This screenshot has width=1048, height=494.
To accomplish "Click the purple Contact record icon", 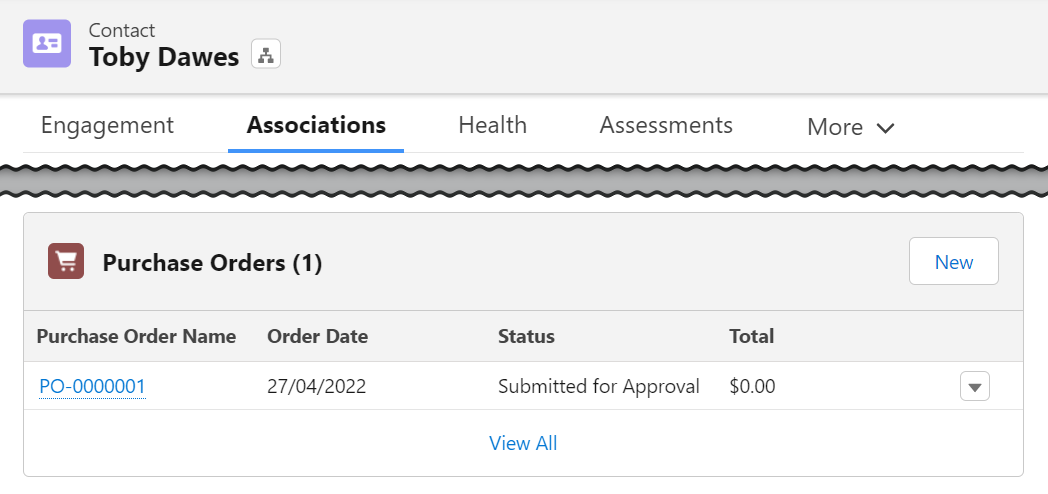I will [47, 43].
